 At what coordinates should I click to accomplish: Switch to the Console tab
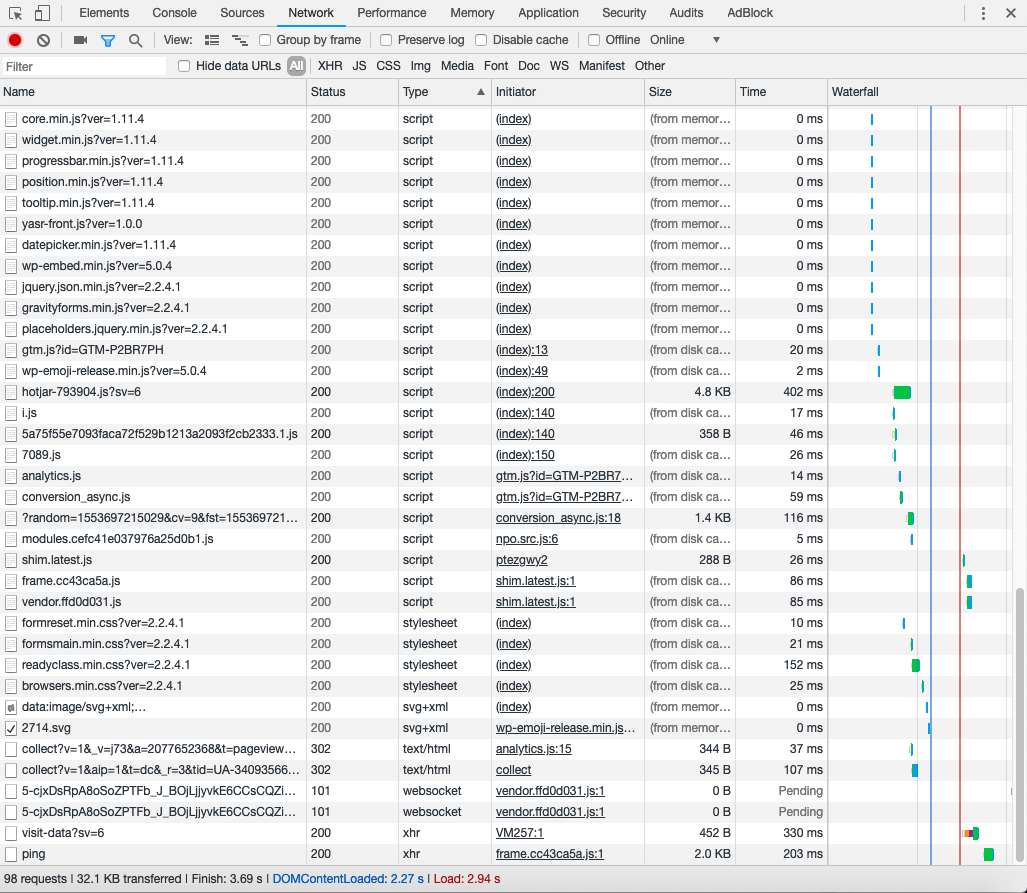[174, 13]
